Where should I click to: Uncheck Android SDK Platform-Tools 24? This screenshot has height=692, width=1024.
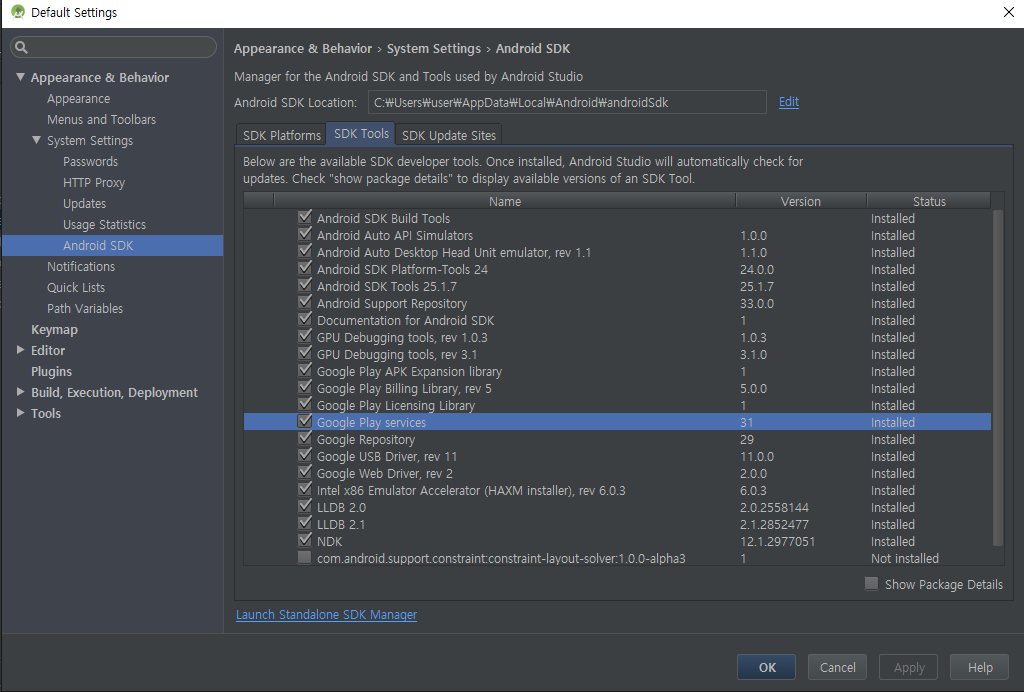tap(304, 268)
